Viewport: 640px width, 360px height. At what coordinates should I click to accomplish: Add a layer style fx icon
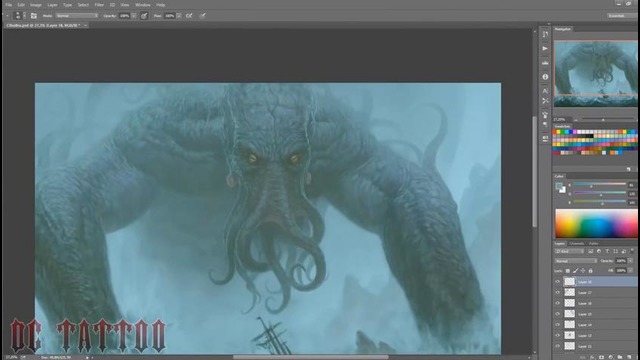pos(592,357)
